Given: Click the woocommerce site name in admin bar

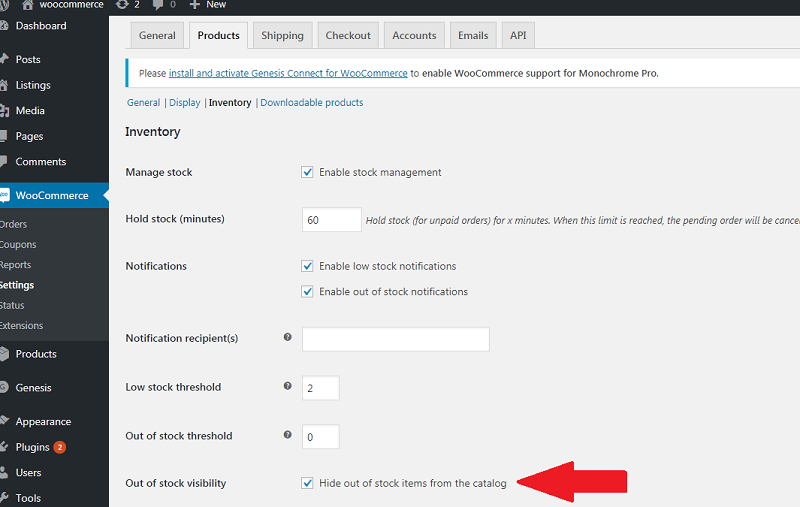Looking at the screenshot, I should pos(71,5).
